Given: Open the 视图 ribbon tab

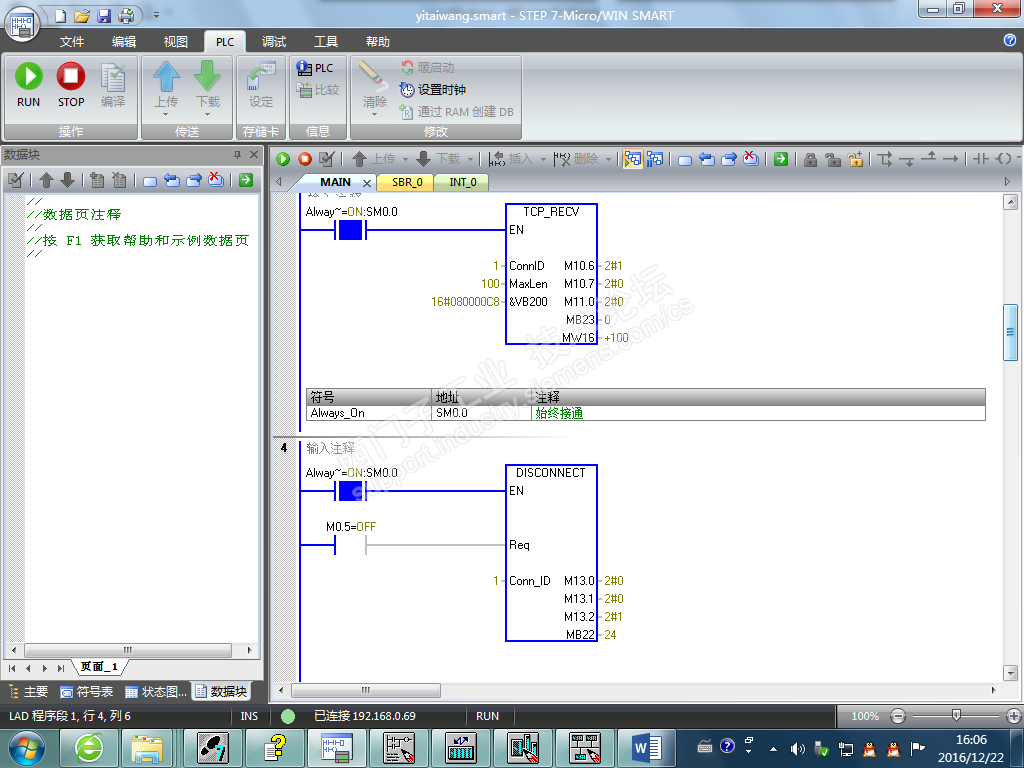Looking at the screenshot, I should coord(176,42).
